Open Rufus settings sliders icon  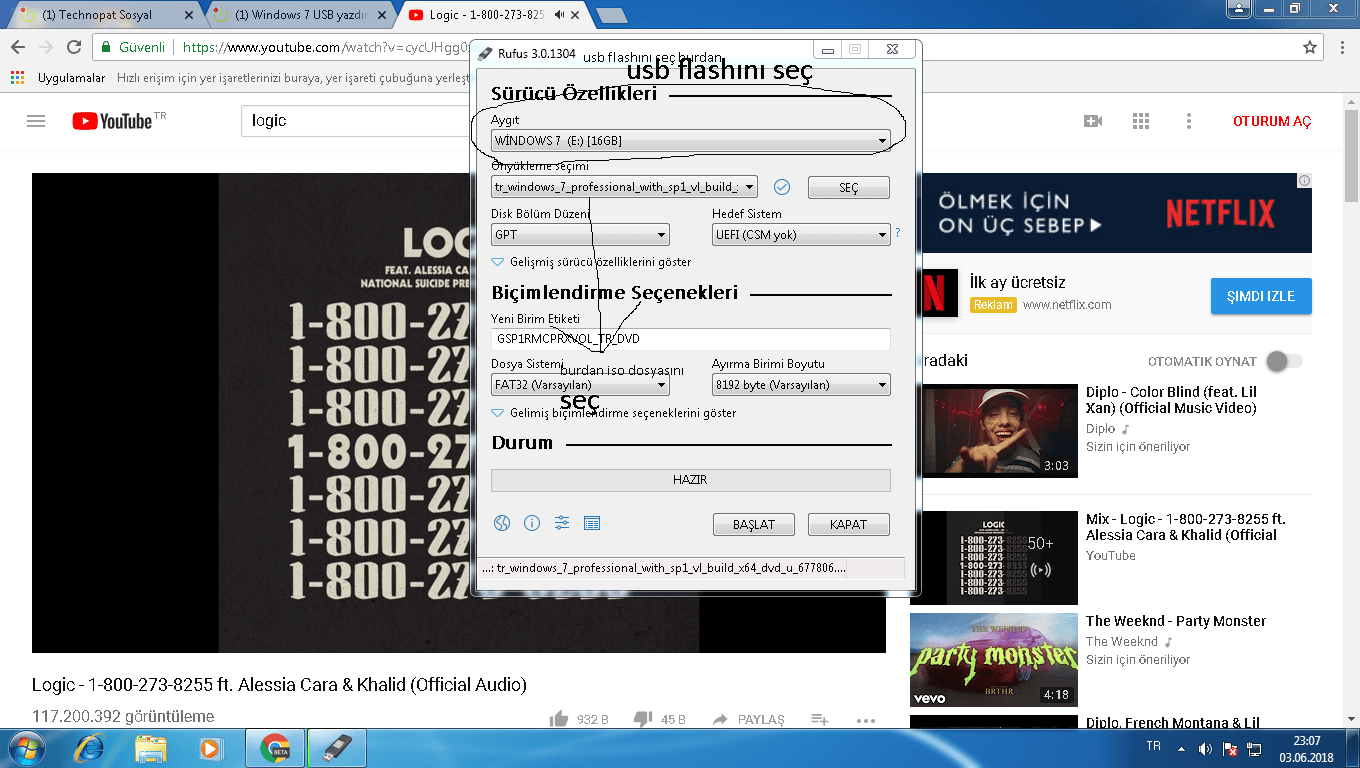562,523
